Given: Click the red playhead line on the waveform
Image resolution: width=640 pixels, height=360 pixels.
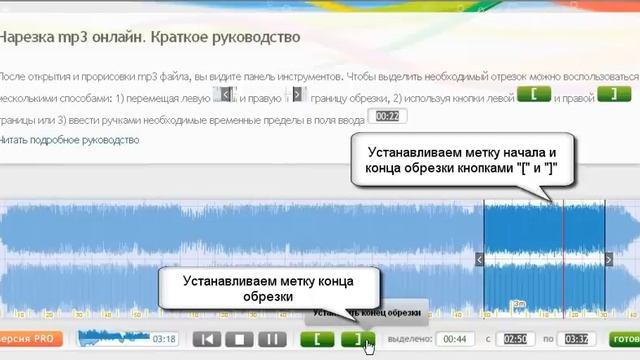Looking at the screenshot, I should pyautogui.click(x=563, y=259).
